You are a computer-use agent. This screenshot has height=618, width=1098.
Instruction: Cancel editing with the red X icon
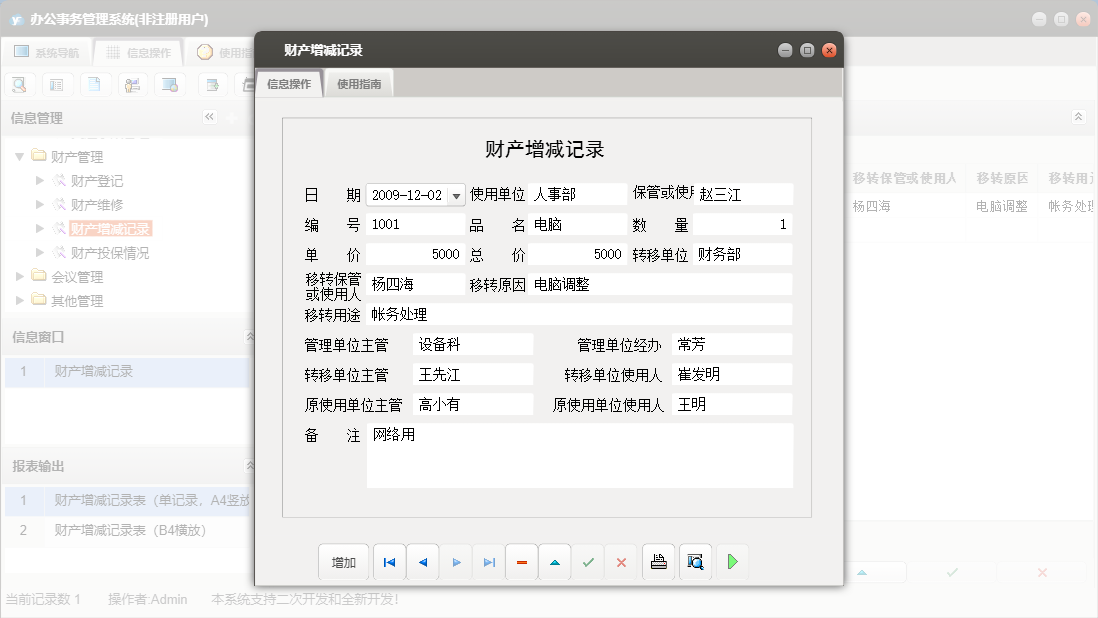click(621, 561)
